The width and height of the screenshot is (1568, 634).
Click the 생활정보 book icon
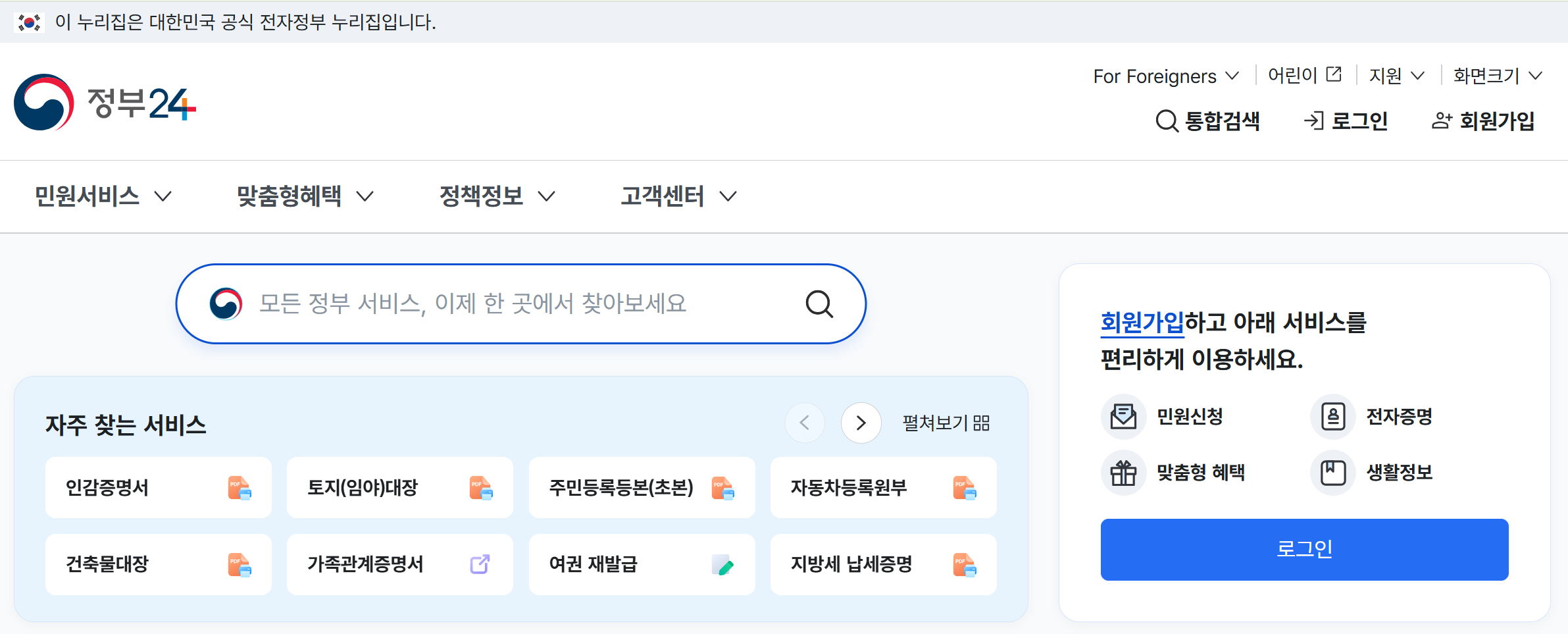(1333, 473)
